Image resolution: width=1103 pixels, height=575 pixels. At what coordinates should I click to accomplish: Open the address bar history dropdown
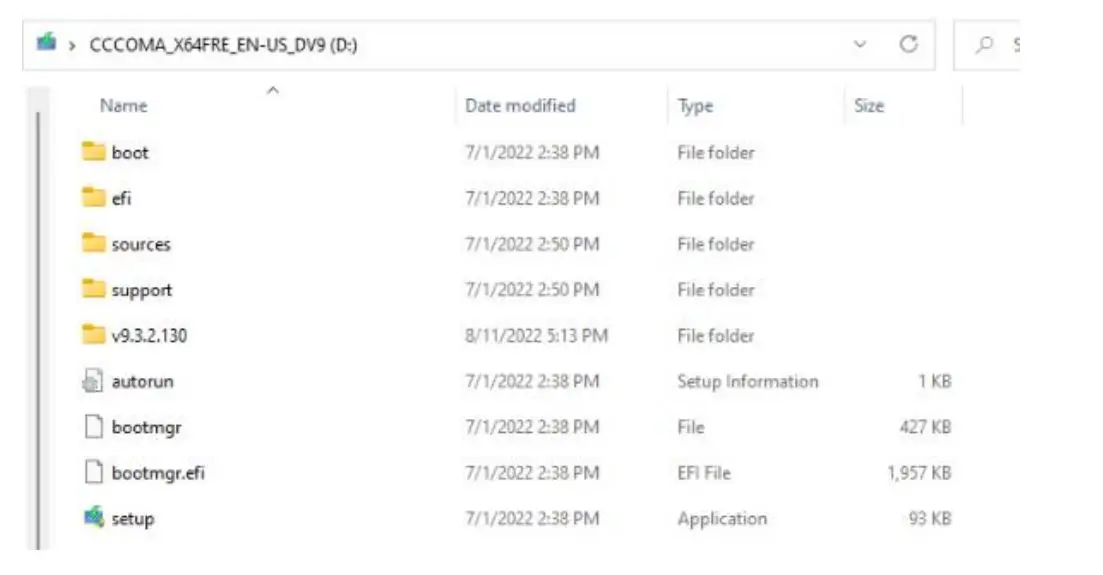click(x=861, y=45)
